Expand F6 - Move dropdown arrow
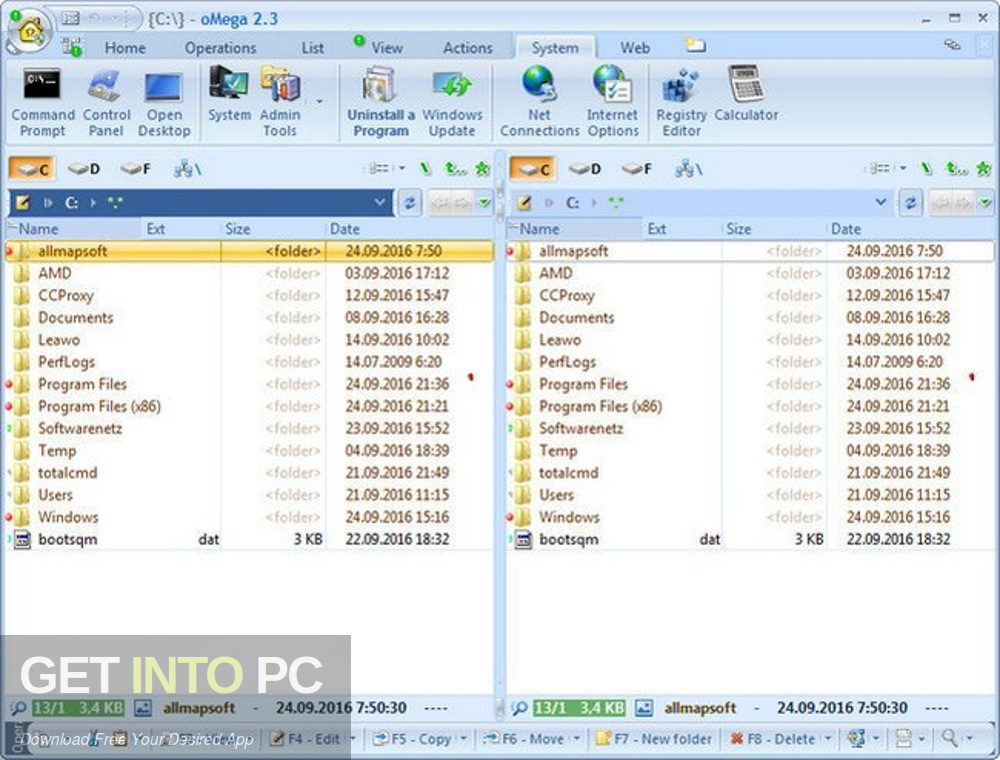 click(x=577, y=739)
